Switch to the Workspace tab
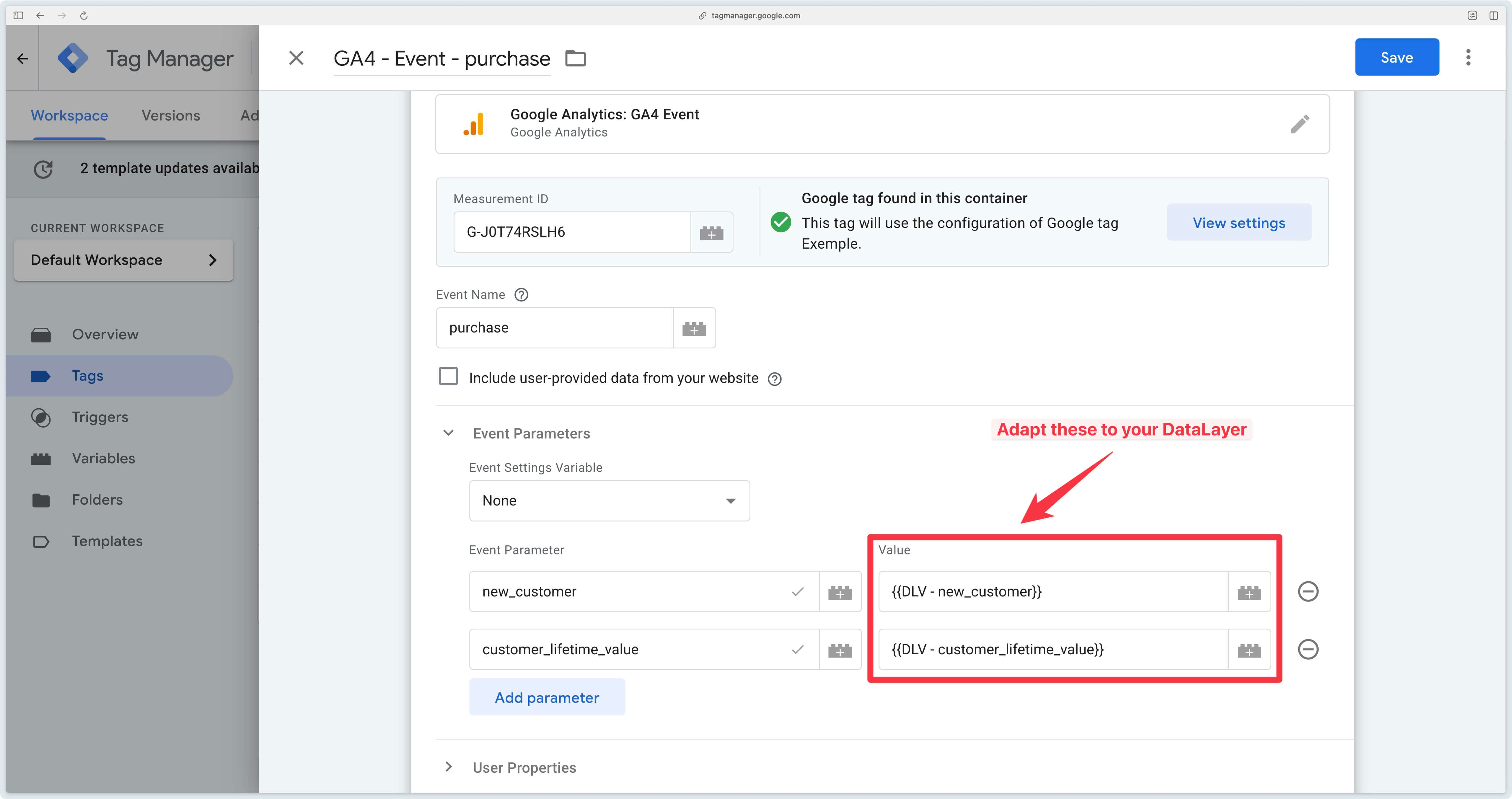Image resolution: width=1512 pixels, height=799 pixels. tap(69, 115)
